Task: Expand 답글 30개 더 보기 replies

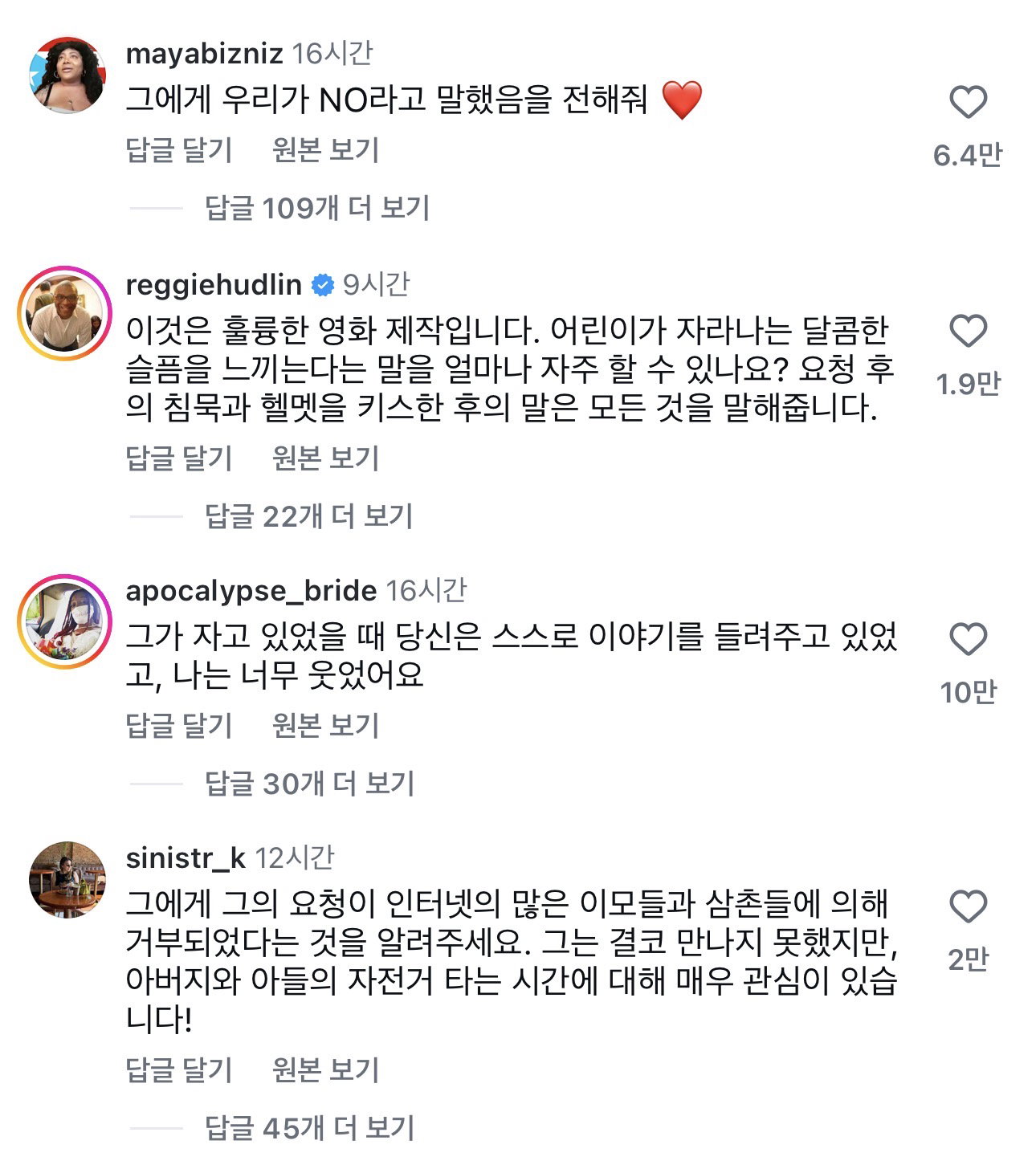Action: point(310,784)
